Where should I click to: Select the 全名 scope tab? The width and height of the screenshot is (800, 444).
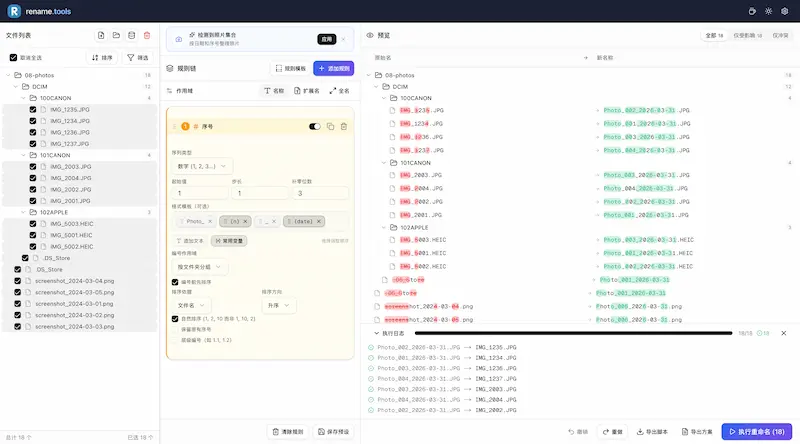click(x=339, y=91)
